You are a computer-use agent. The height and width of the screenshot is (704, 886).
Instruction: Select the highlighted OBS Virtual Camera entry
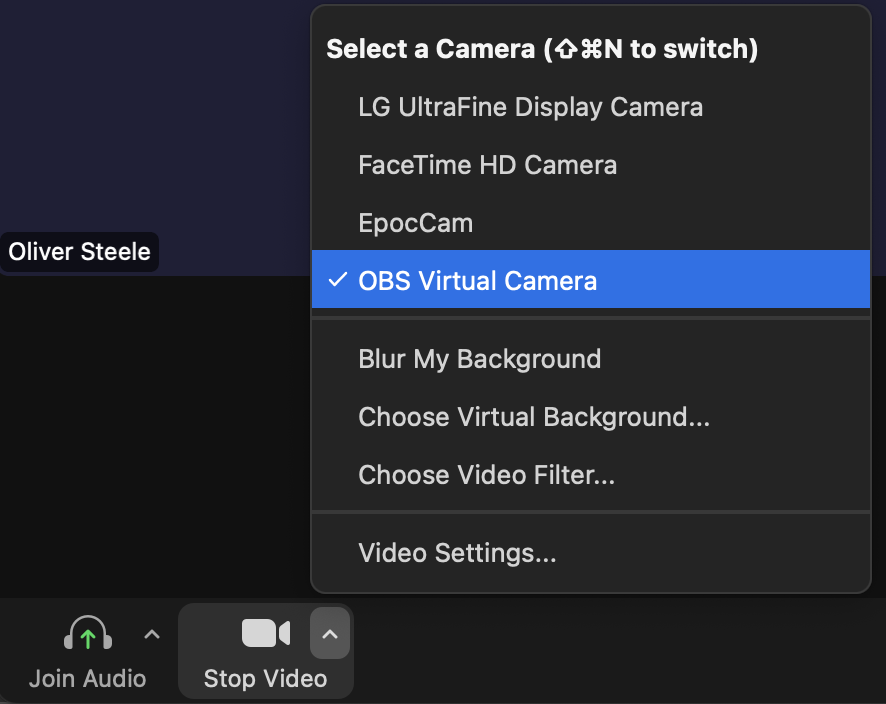coord(477,280)
